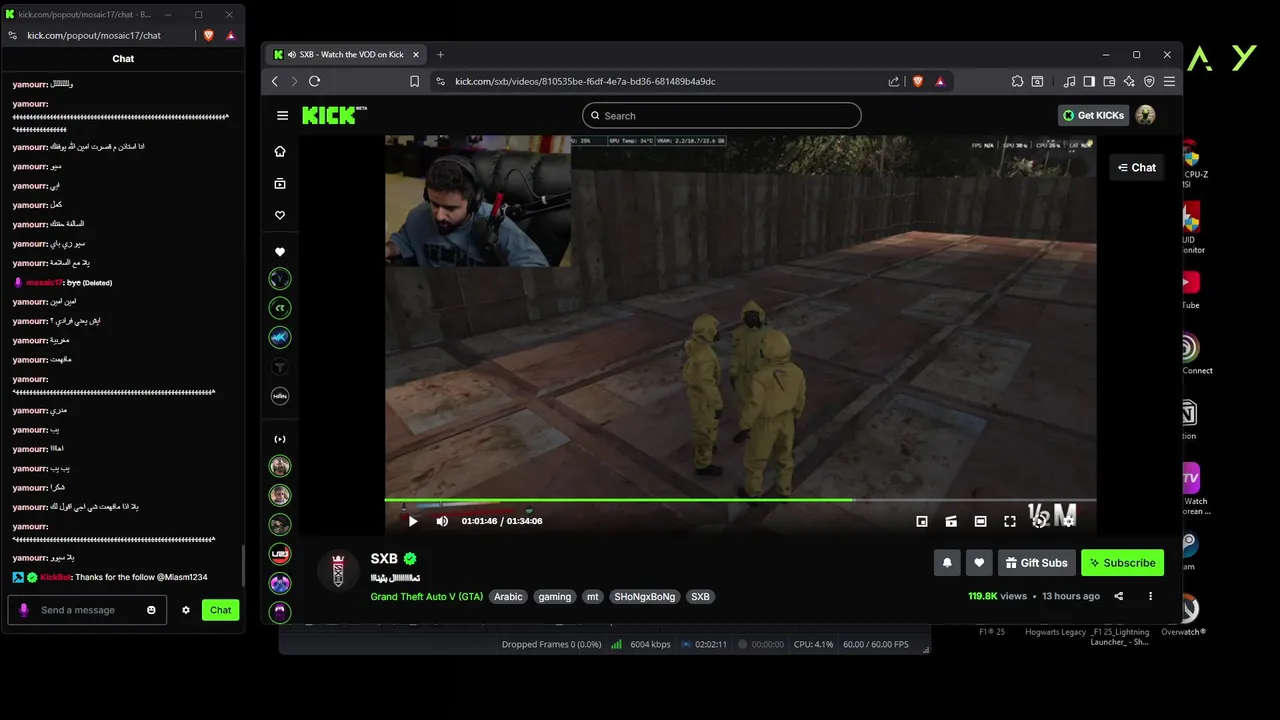Open the video's three-dot options menu
This screenshot has width=1280, height=720.
(x=1150, y=596)
